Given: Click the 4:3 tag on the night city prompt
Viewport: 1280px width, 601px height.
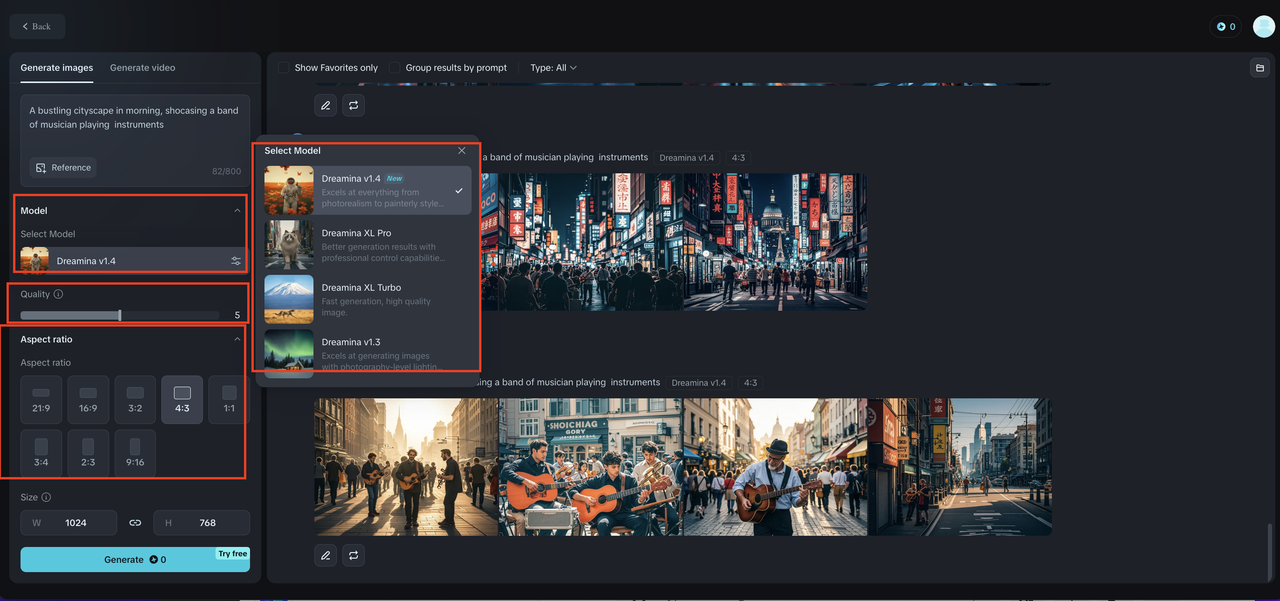Looking at the screenshot, I should tap(736, 158).
